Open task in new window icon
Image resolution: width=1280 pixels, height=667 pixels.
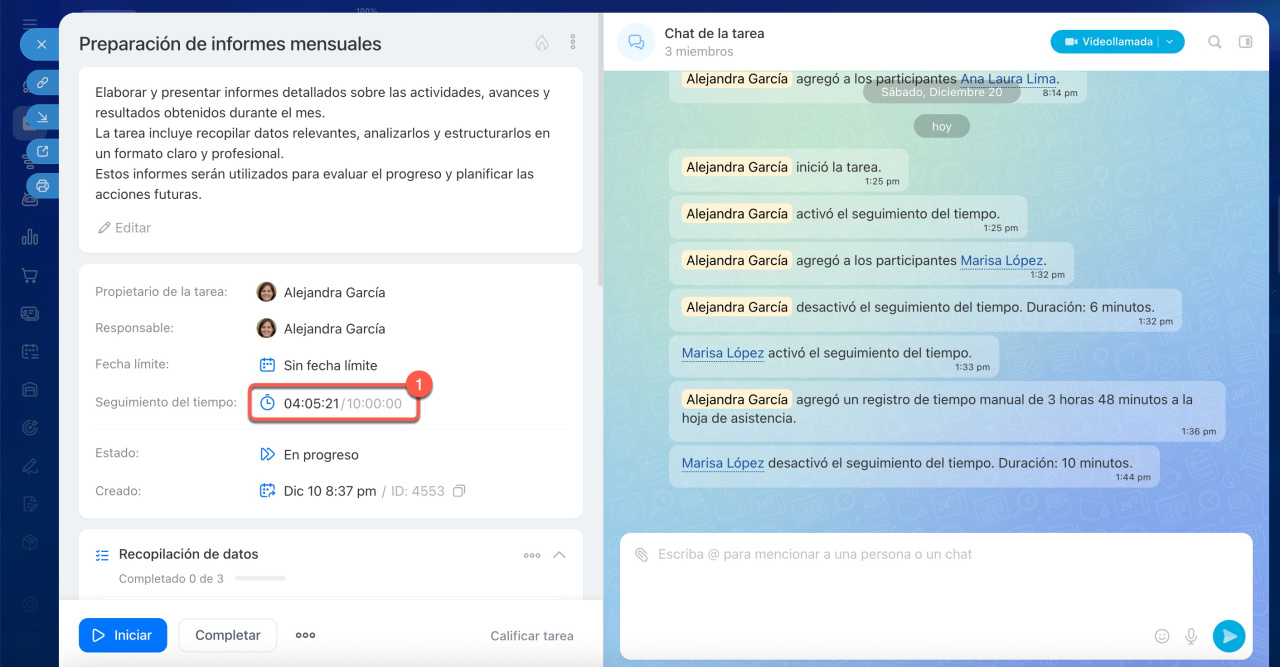coord(43,152)
